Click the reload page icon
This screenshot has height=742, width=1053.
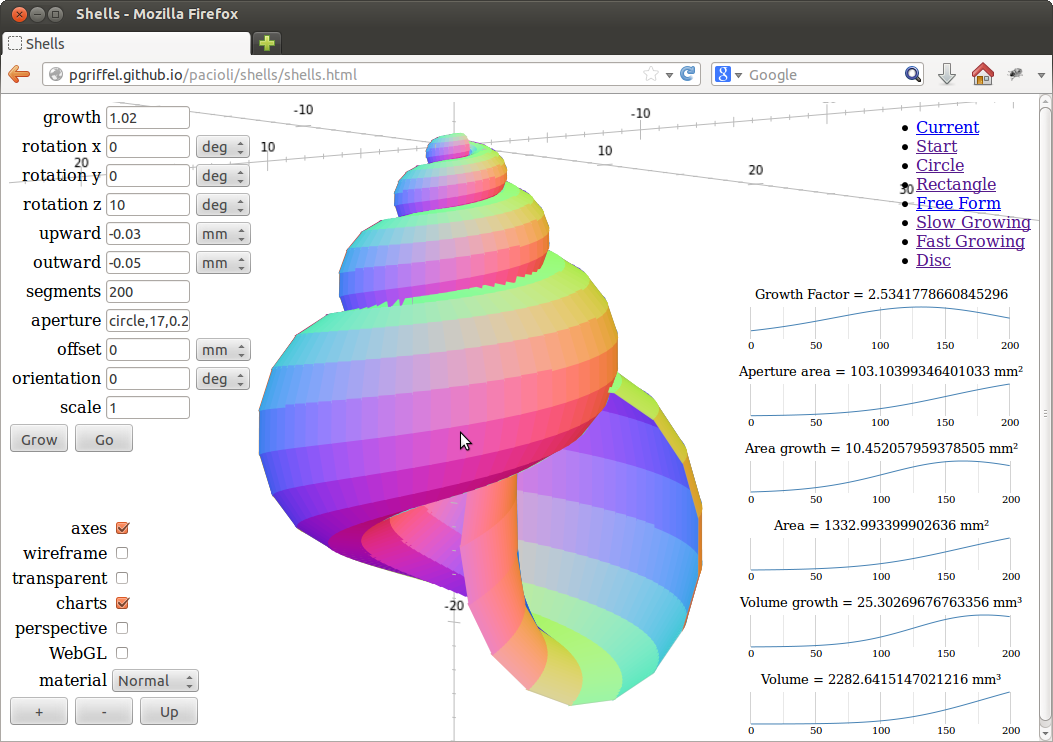687,73
